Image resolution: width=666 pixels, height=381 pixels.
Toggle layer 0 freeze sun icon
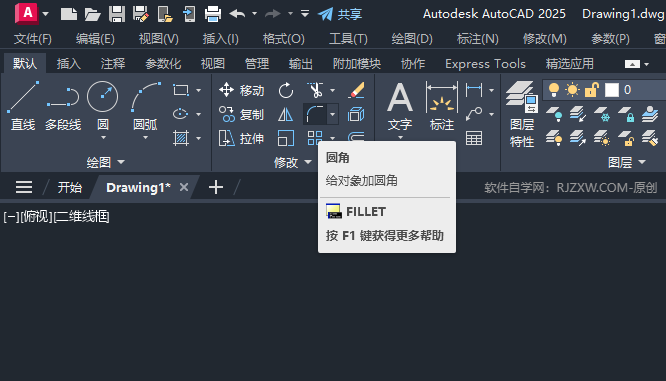(x=573, y=90)
